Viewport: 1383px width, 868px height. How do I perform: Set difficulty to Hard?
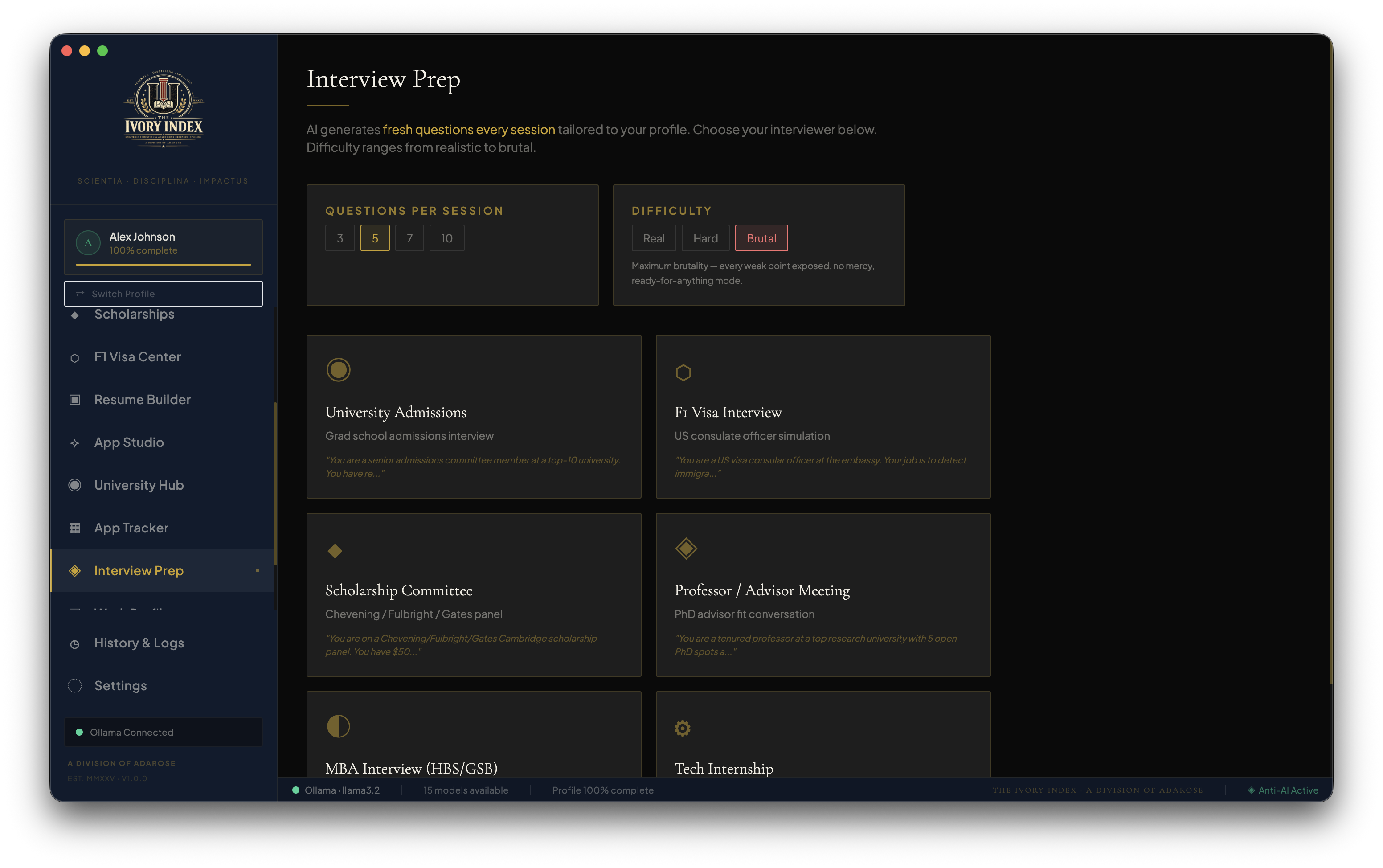(705, 238)
